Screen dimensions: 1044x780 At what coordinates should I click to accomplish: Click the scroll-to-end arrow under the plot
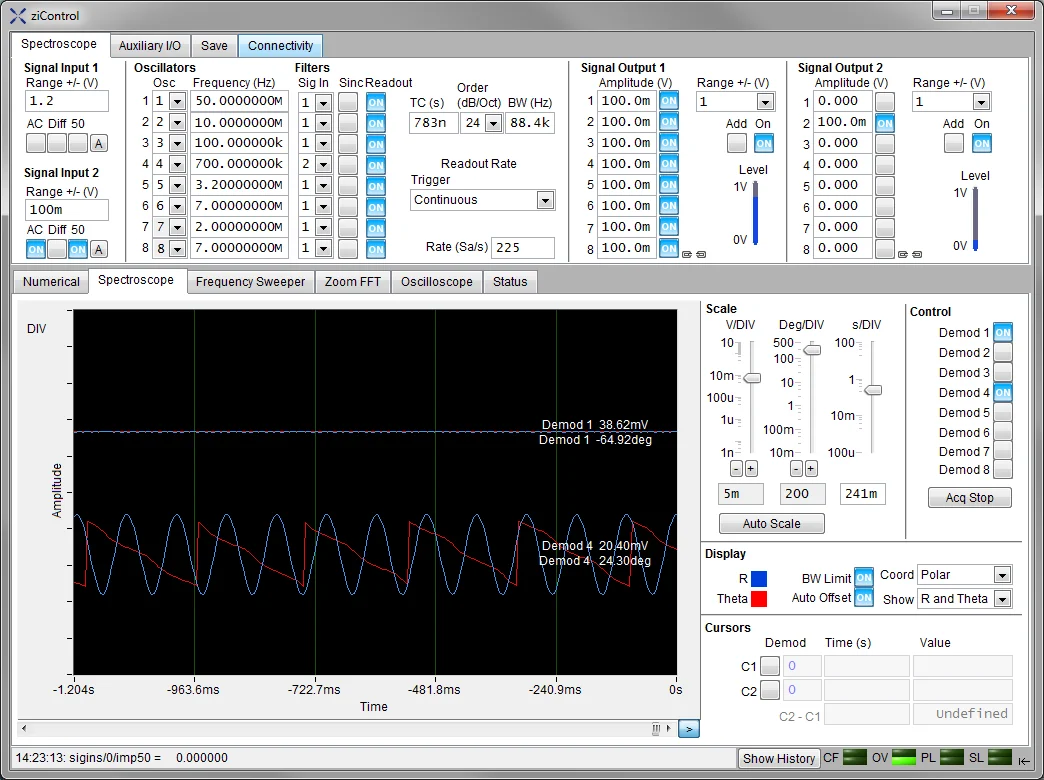689,729
